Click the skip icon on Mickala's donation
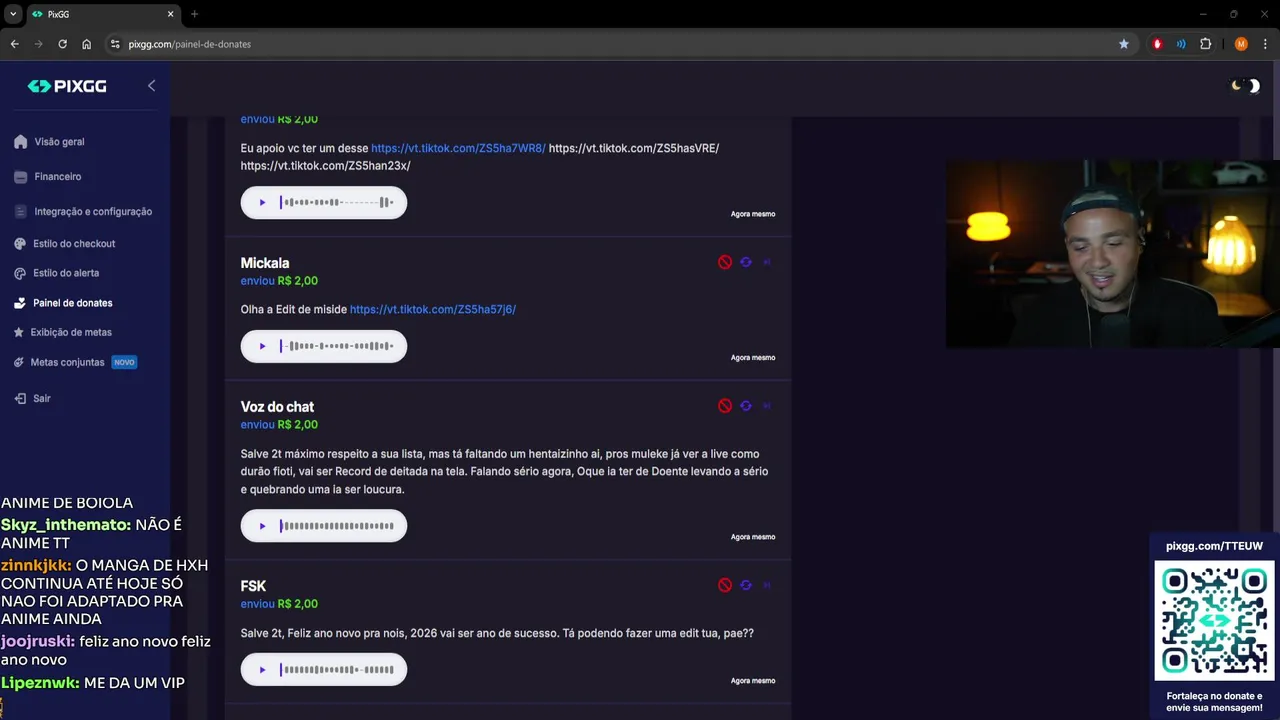This screenshot has width=1280, height=720. 767,262
